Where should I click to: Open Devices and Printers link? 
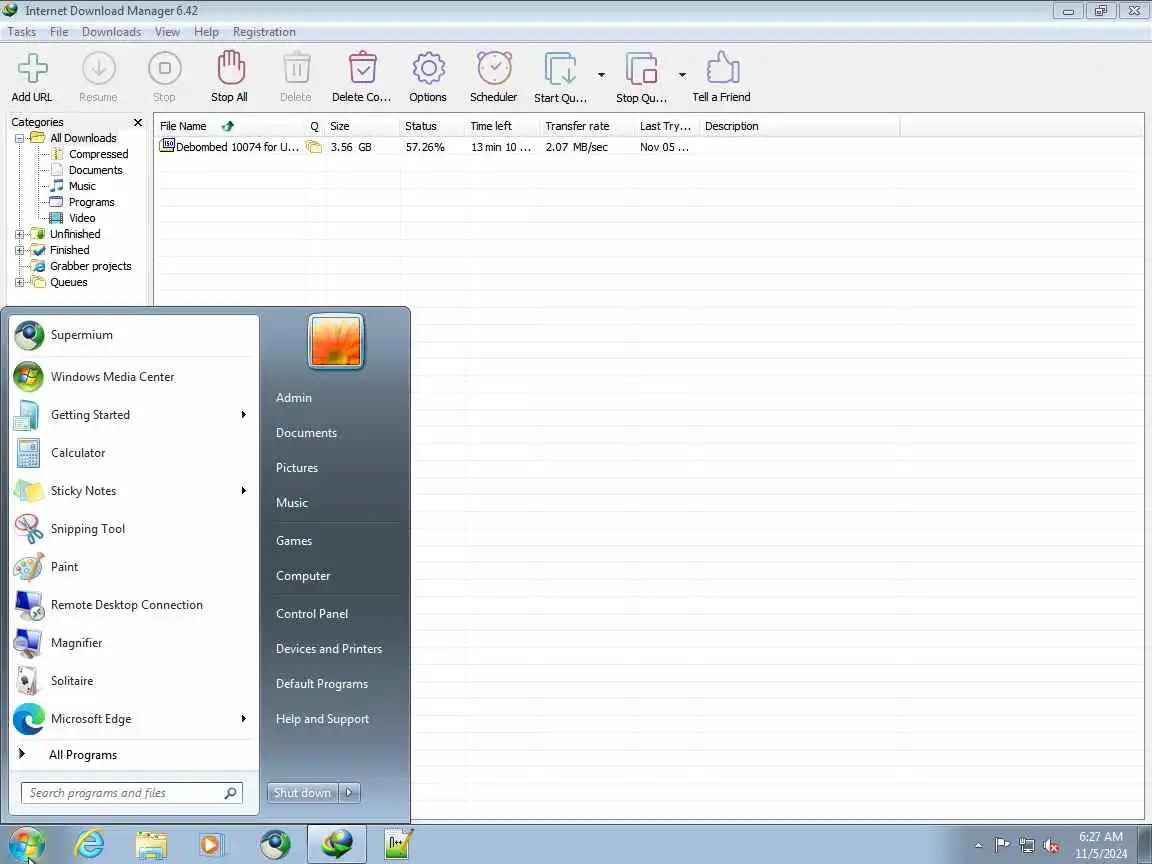[x=329, y=649]
